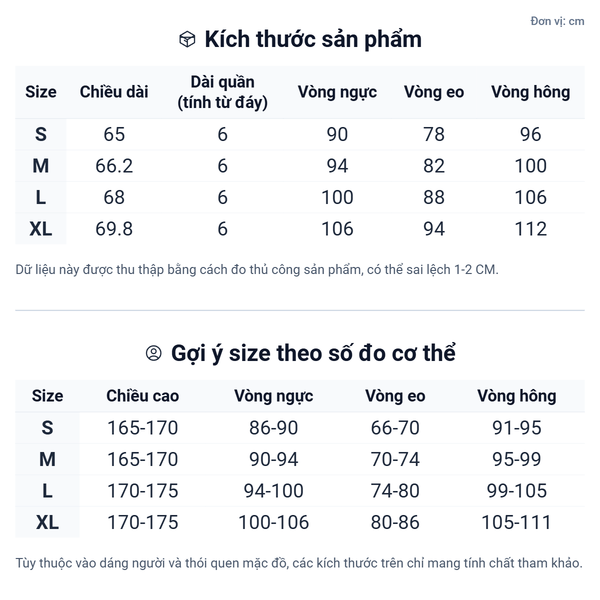The width and height of the screenshot is (600, 600).
Task: Click the 105-111 hip range cell
Action: [516, 522]
